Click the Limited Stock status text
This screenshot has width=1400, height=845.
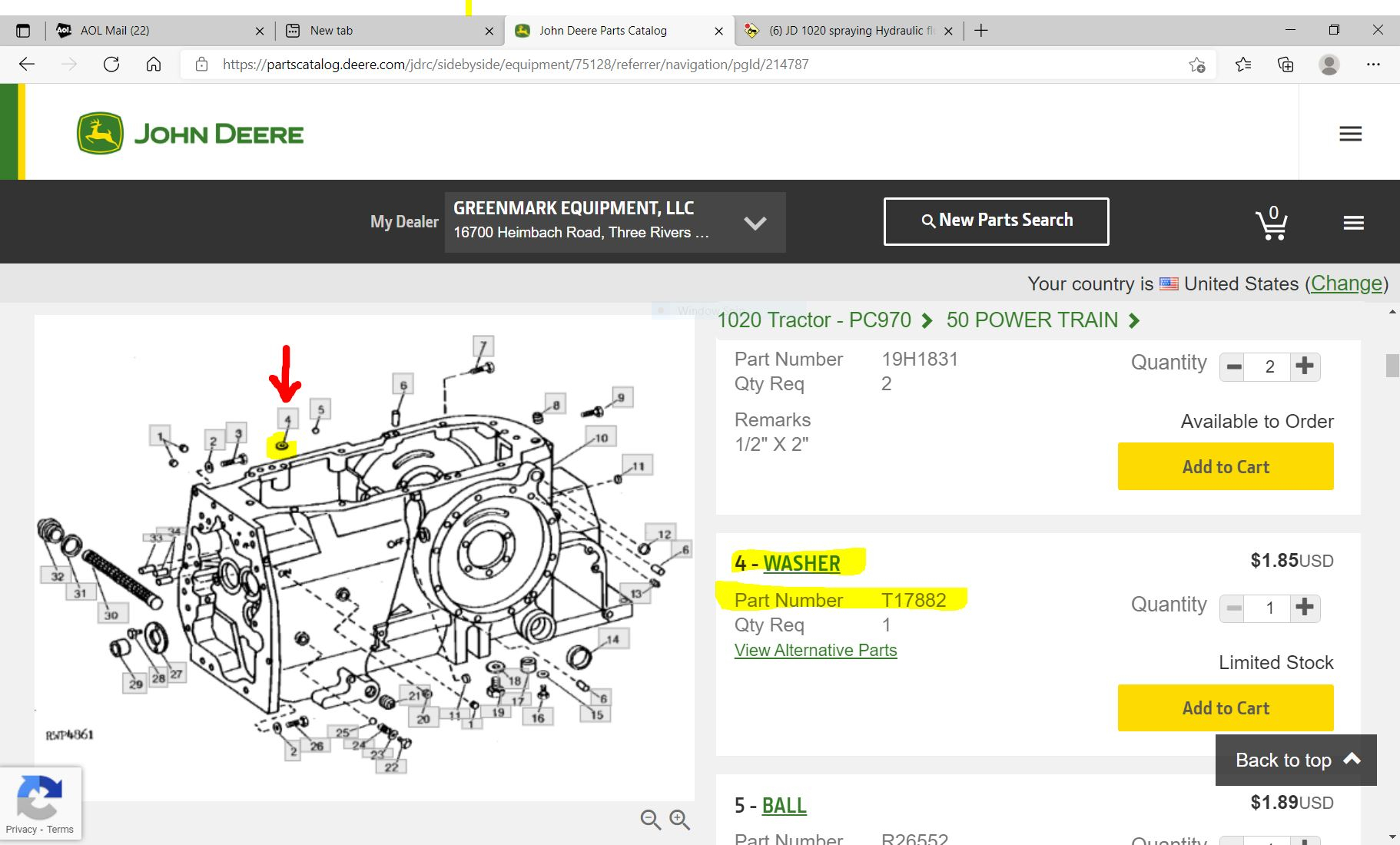tap(1276, 662)
